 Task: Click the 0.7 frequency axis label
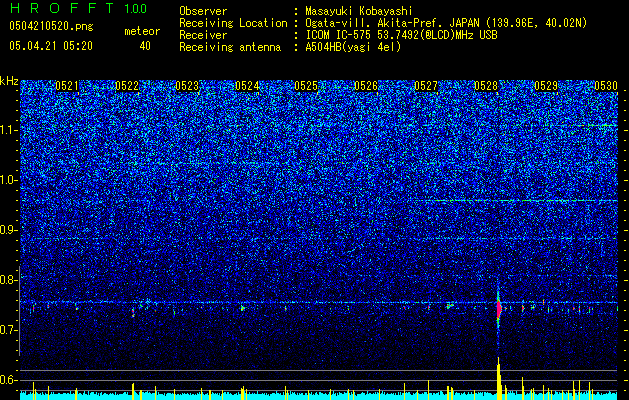8,330
